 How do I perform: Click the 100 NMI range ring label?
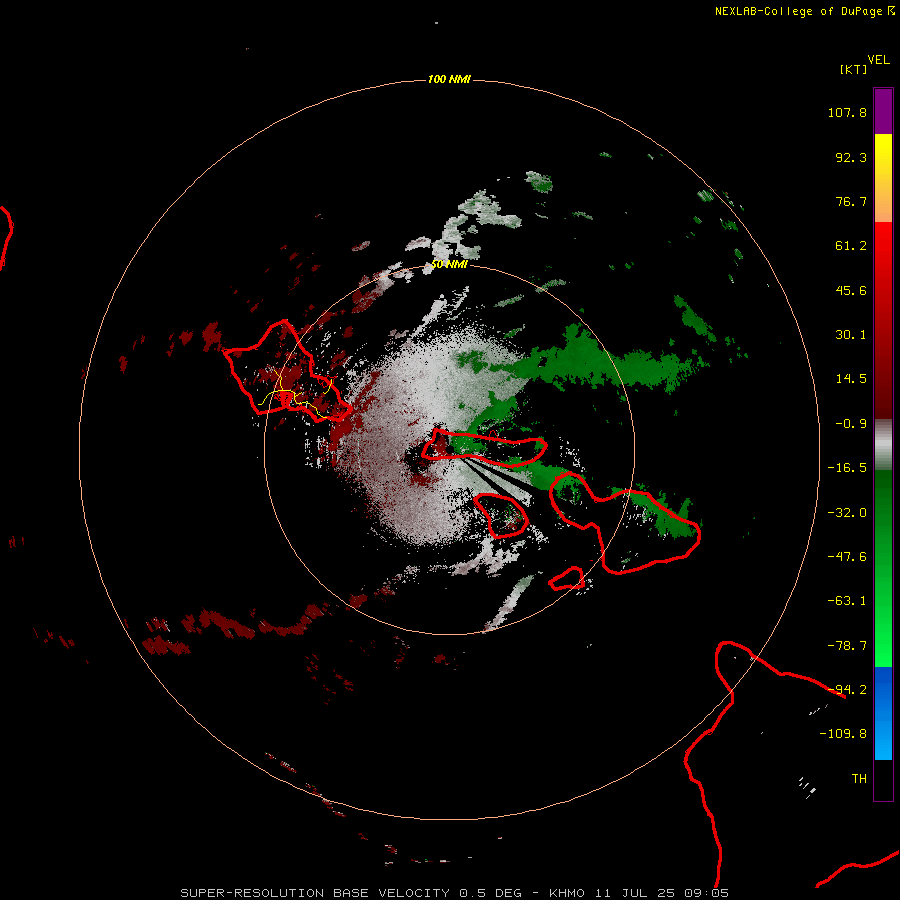[449, 79]
